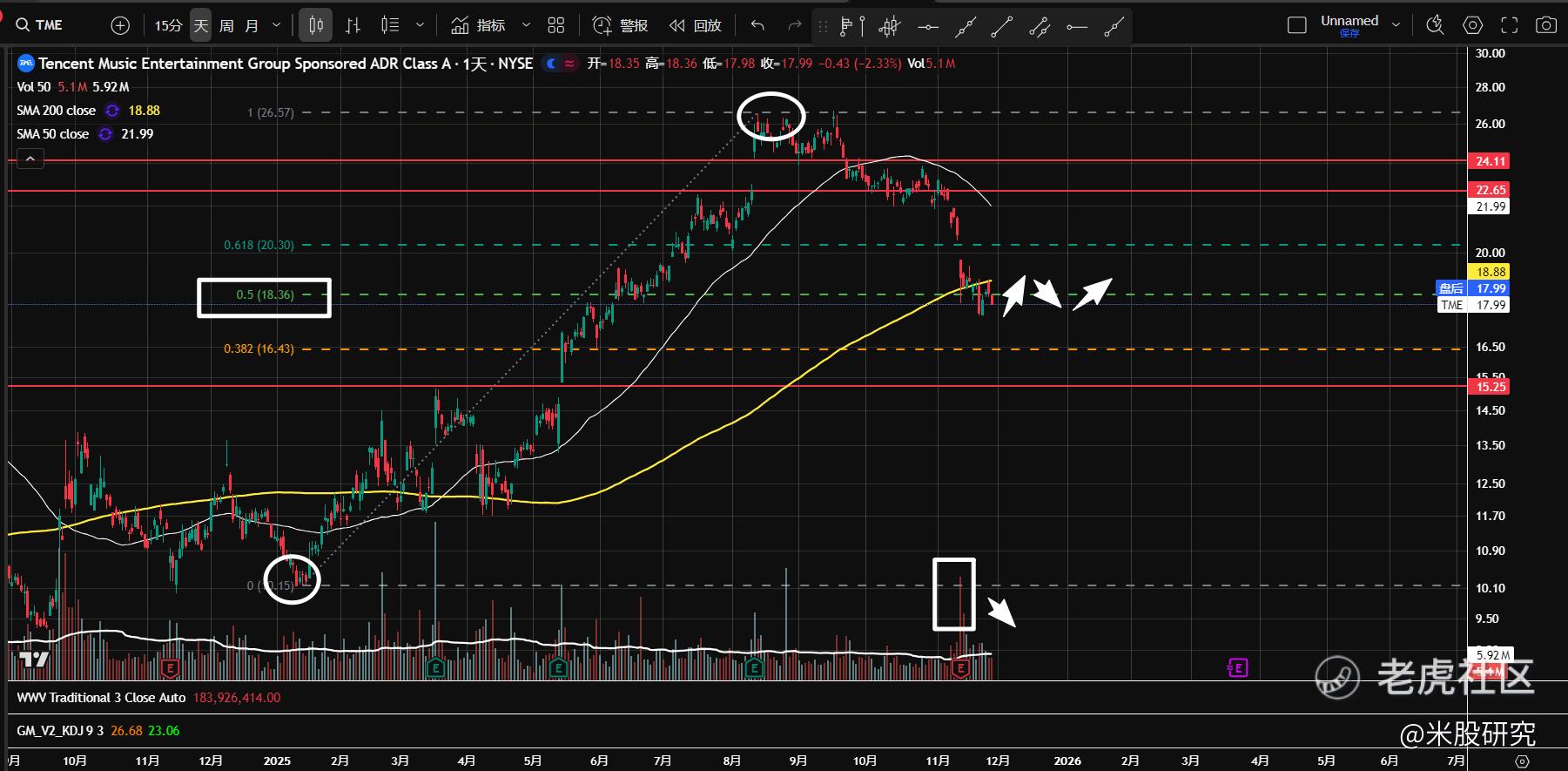Expand the Unnamed layout dropdown
The height and width of the screenshot is (771, 1568).
(1396, 25)
